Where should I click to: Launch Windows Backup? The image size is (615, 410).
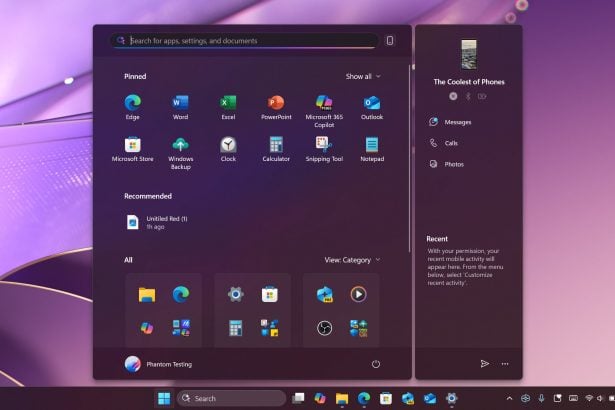pyautogui.click(x=180, y=153)
